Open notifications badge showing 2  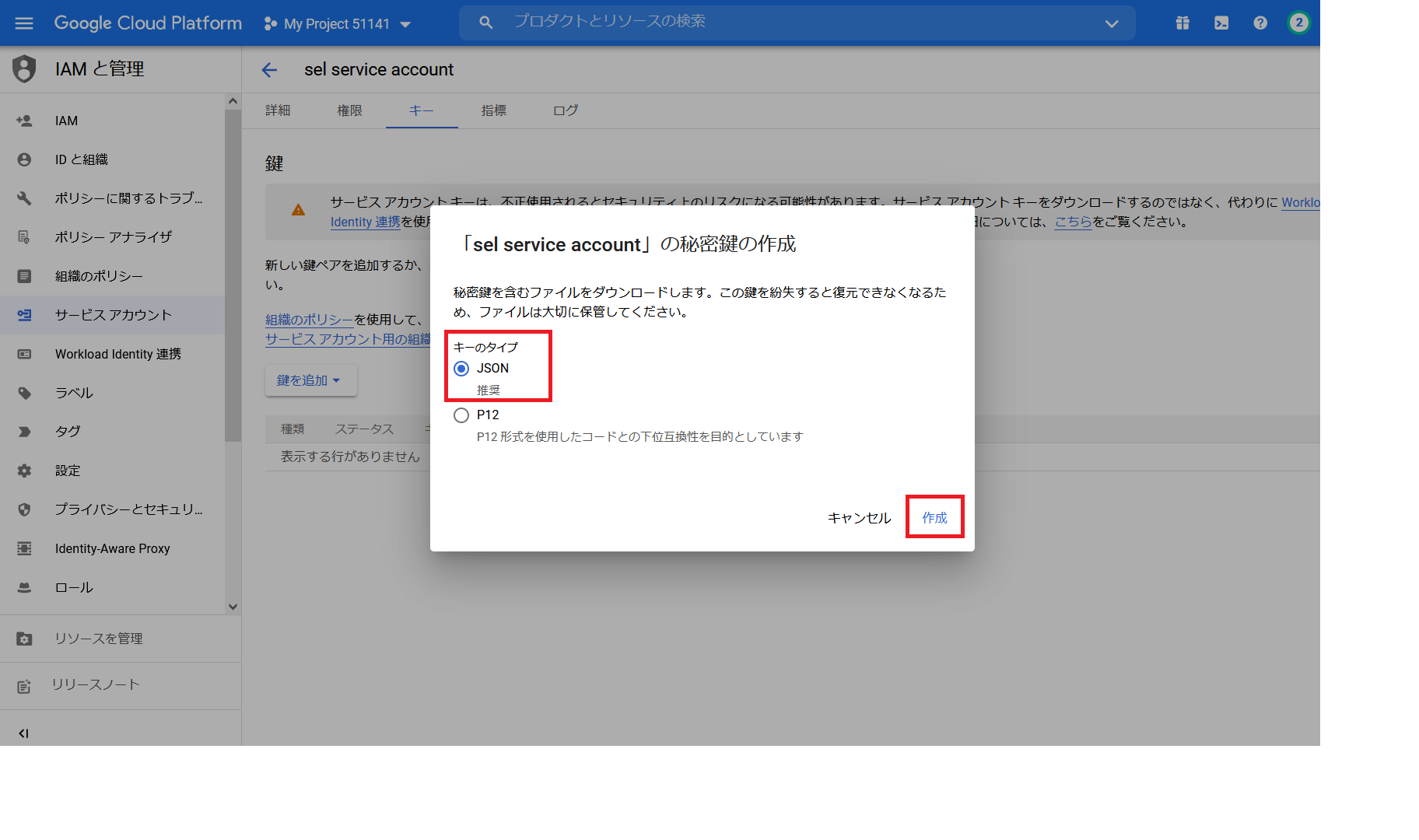pos(1298,23)
